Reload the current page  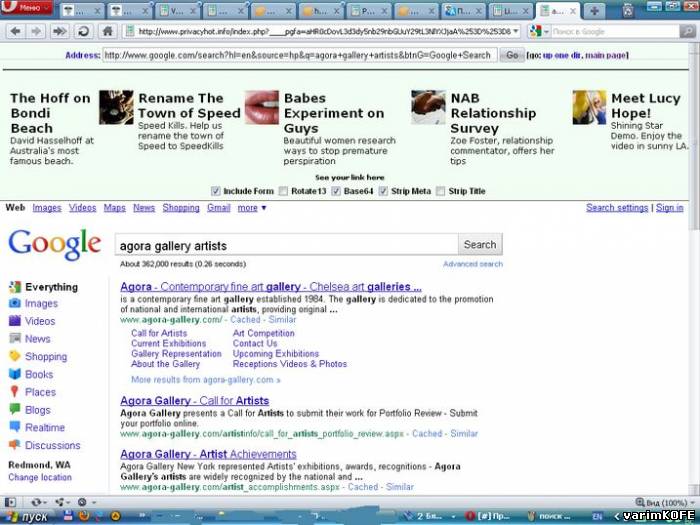click(x=83, y=31)
